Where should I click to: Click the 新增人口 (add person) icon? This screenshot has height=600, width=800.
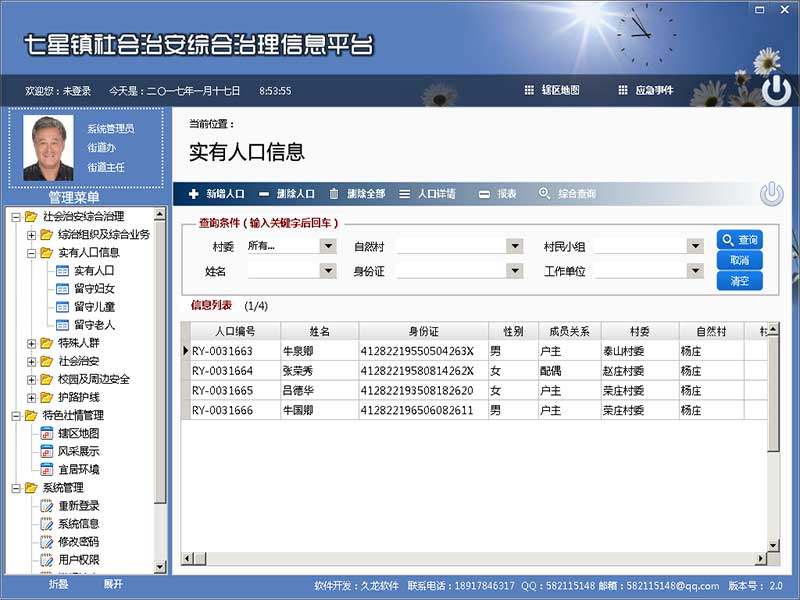click(x=191, y=193)
